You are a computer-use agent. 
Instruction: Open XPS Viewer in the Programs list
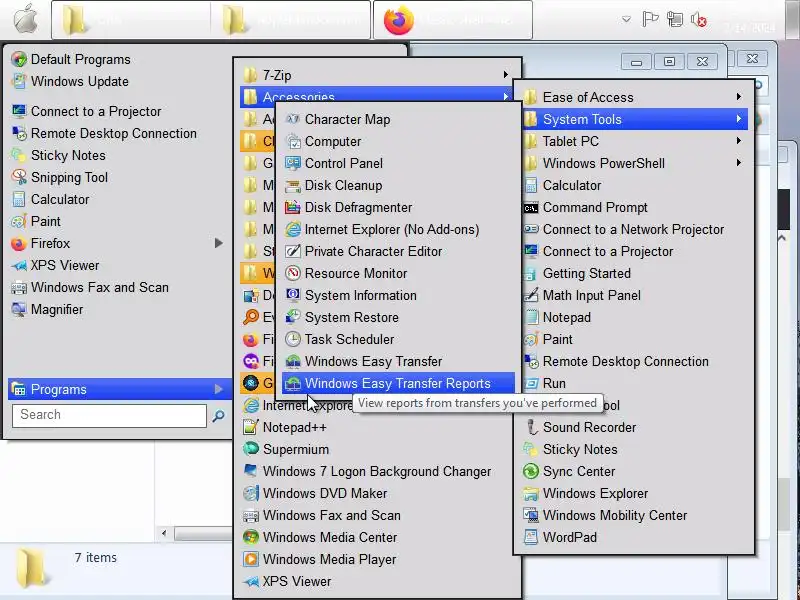coord(378,581)
